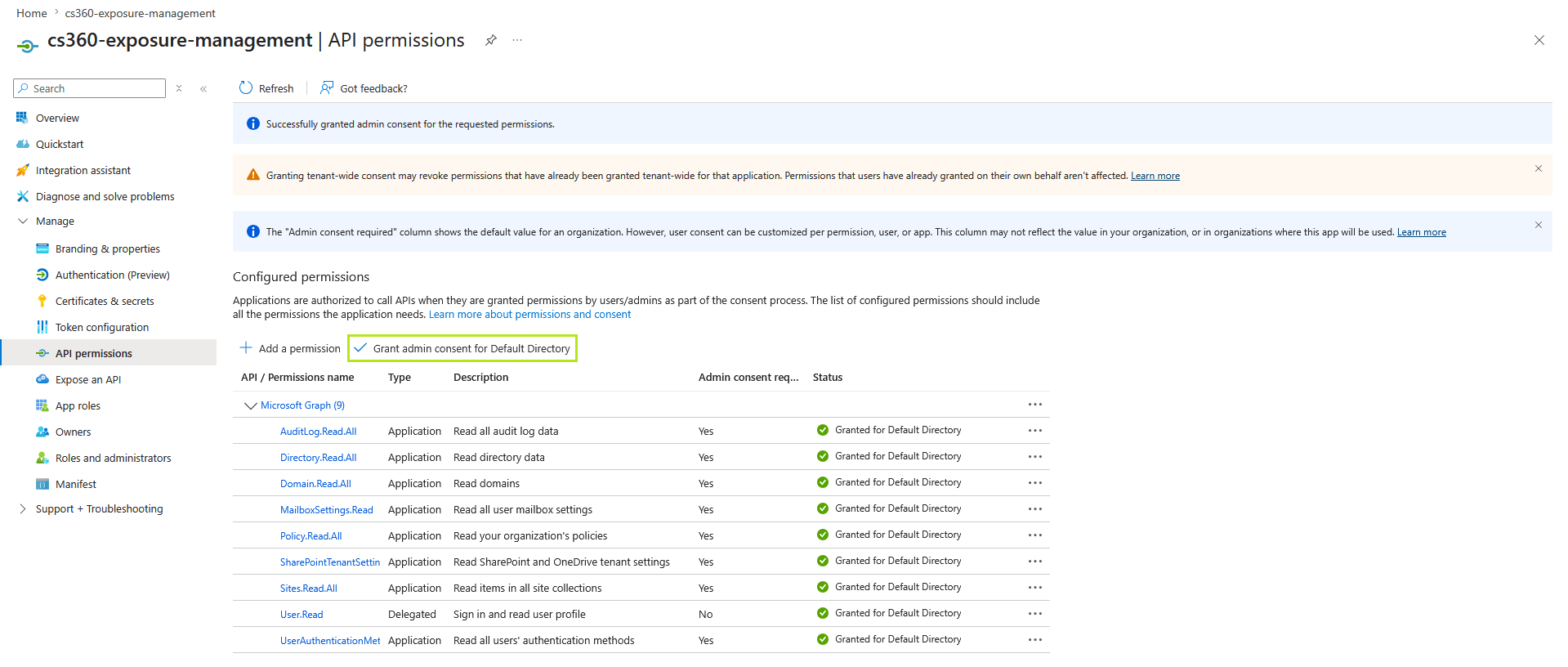Click the granted status checkmark for User.Read
This screenshot has height=667, width=1568.
(823, 613)
